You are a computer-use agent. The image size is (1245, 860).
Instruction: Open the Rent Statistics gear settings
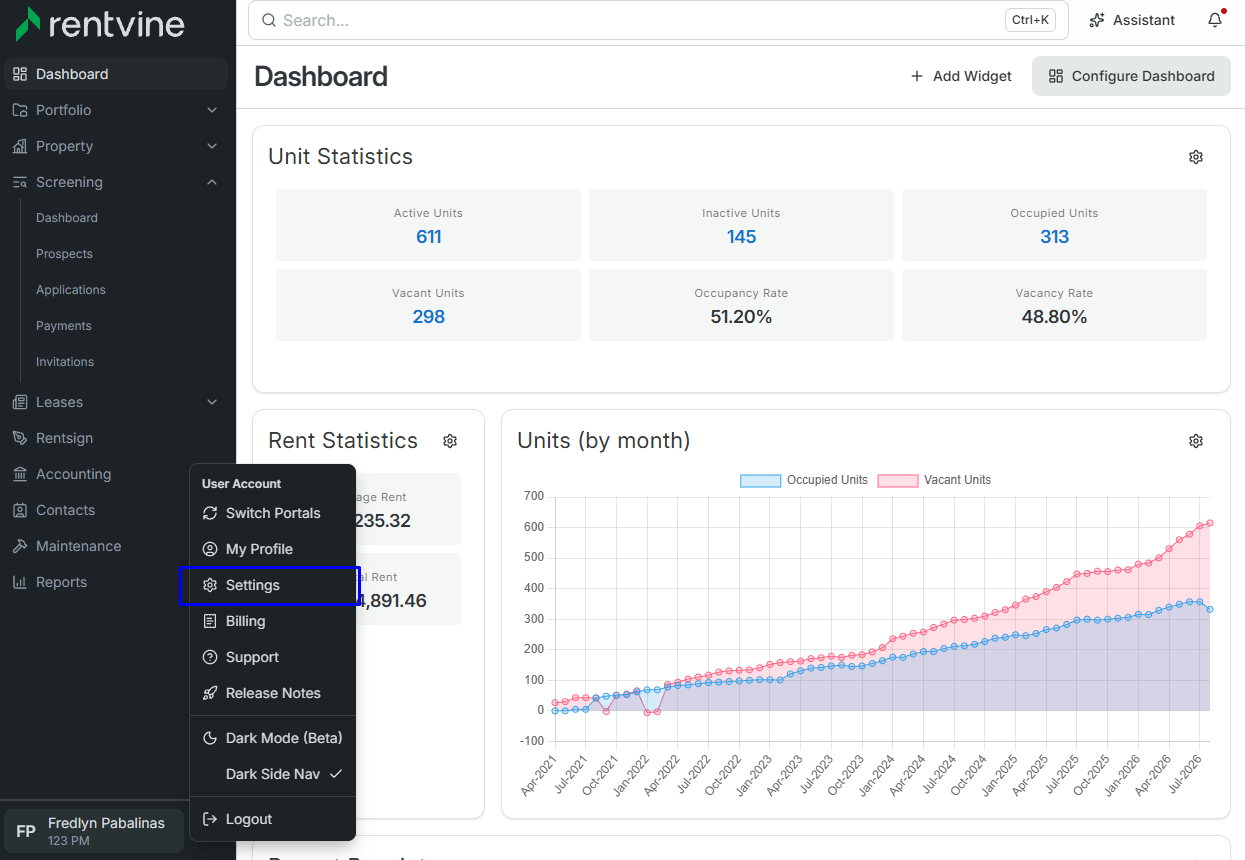tap(450, 441)
